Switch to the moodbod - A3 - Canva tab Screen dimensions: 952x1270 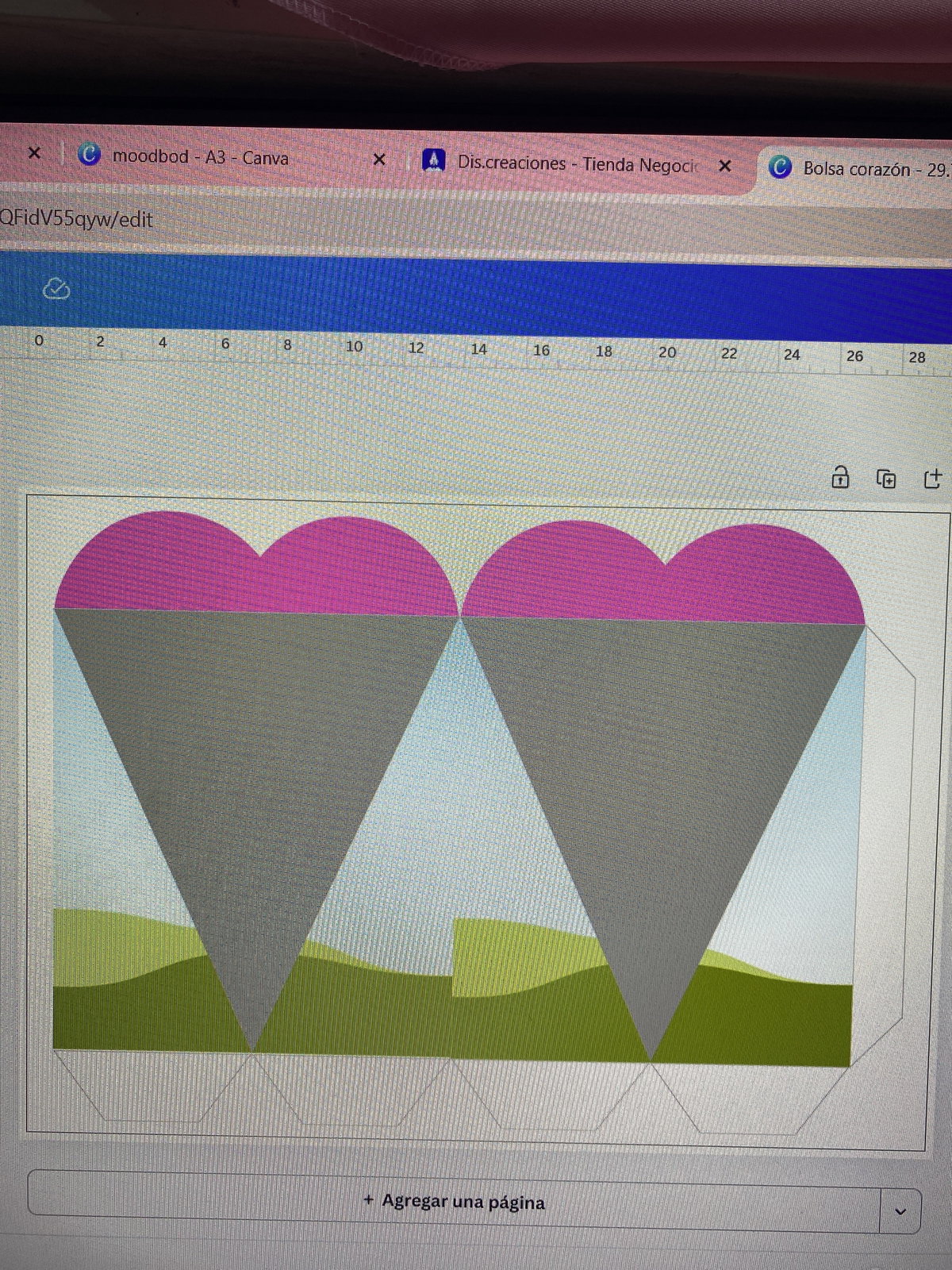pyautogui.click(x=200, y=157)
